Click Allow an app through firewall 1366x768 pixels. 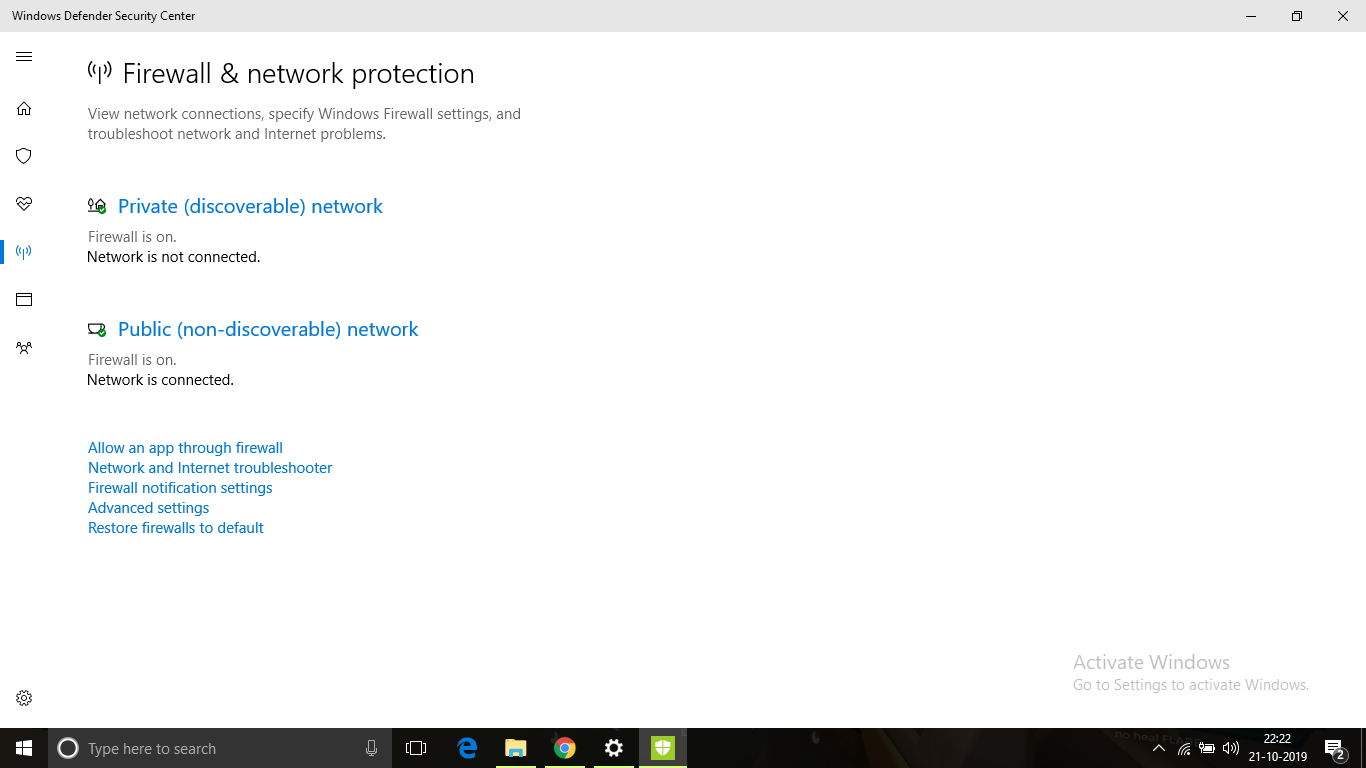[185, 448]
